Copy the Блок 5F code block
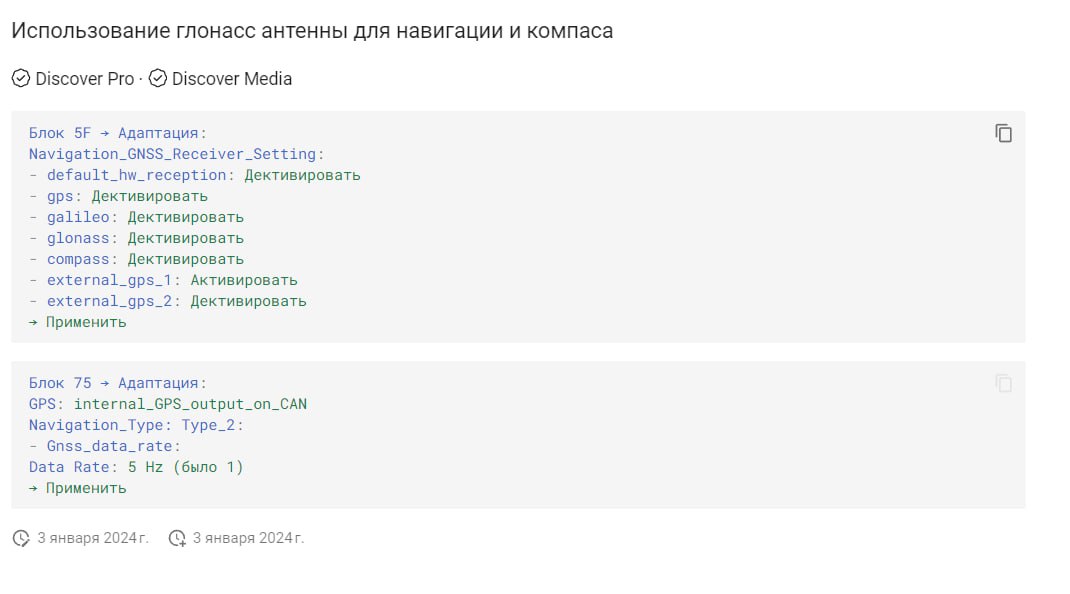Viewport: 1070px width, 594px height. point(1003,133)
